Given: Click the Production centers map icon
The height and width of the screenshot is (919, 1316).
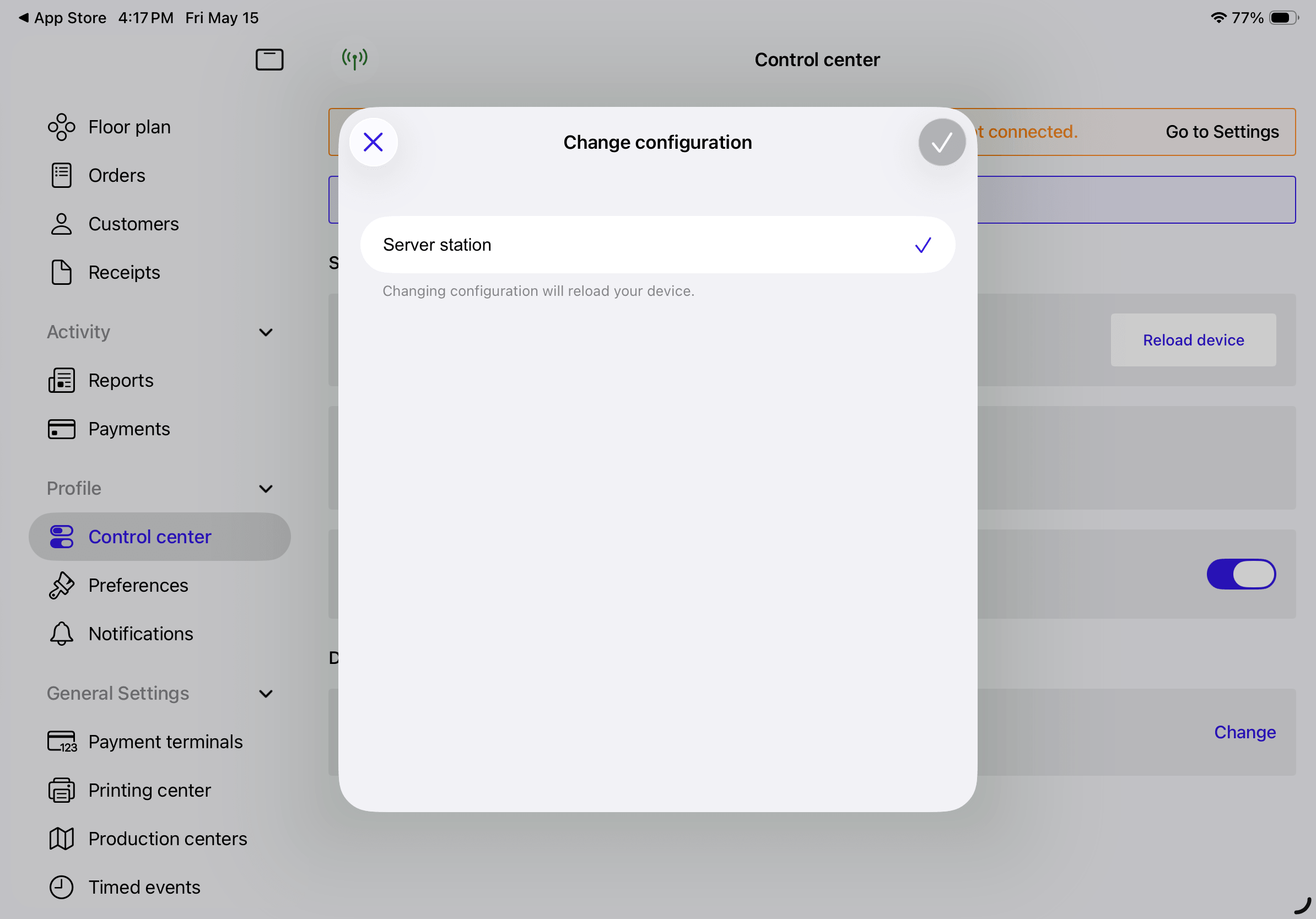Looking at the screenshot, I should tap(61, 839).
